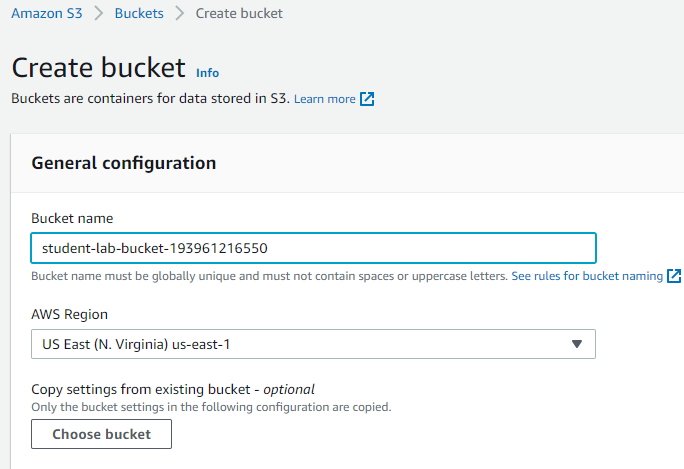Select the General configuration section header
The height and width of the screenshot is (469, 684).
124,163
